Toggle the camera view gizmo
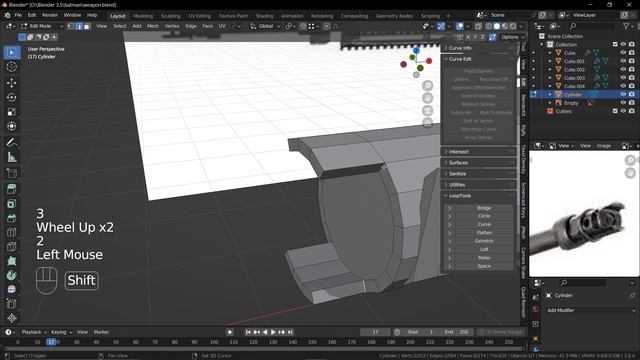This screenshot has height=360, width=640. pyautogui.click(x=427, y=111)
